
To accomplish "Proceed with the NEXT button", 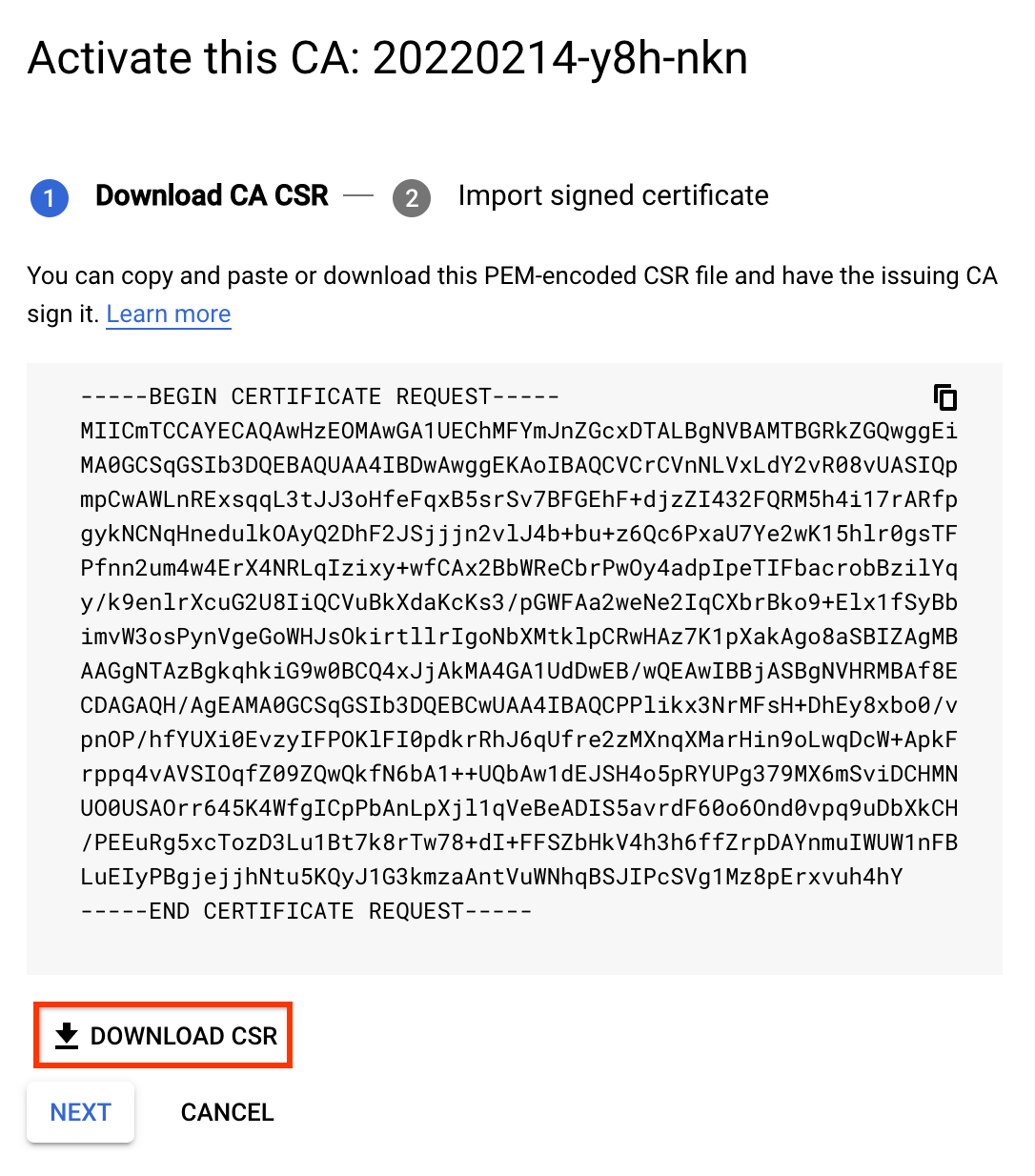I will 80,1112.
